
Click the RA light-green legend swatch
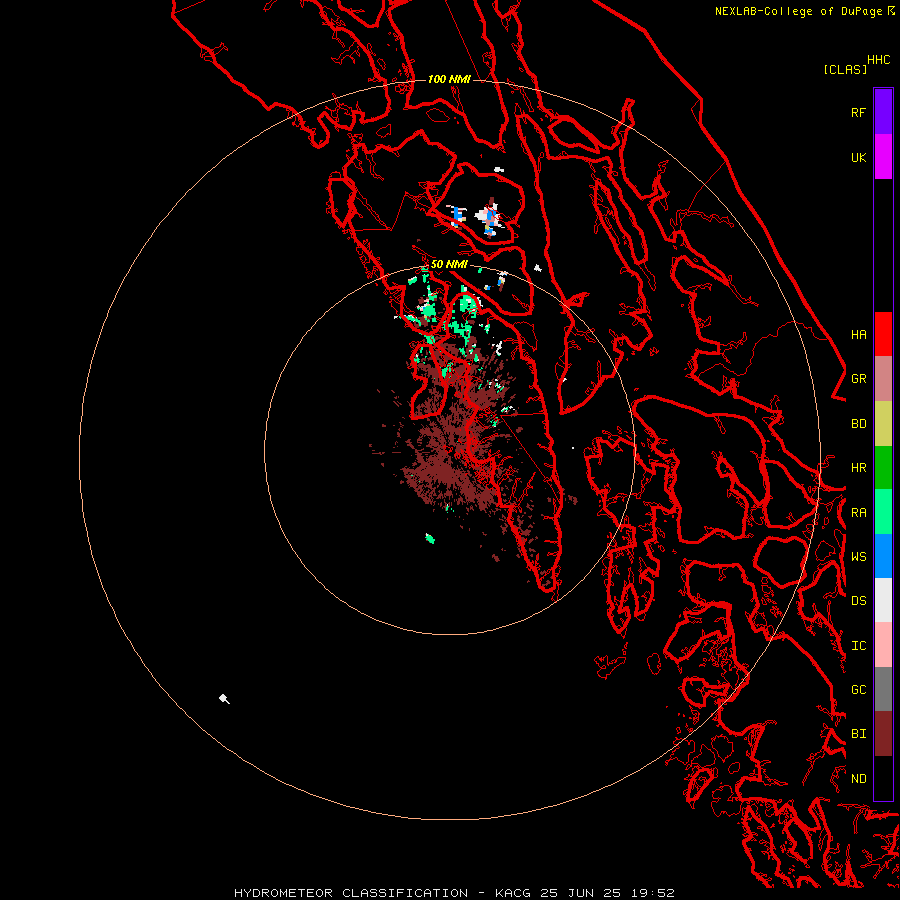click(x=883, y=512)
